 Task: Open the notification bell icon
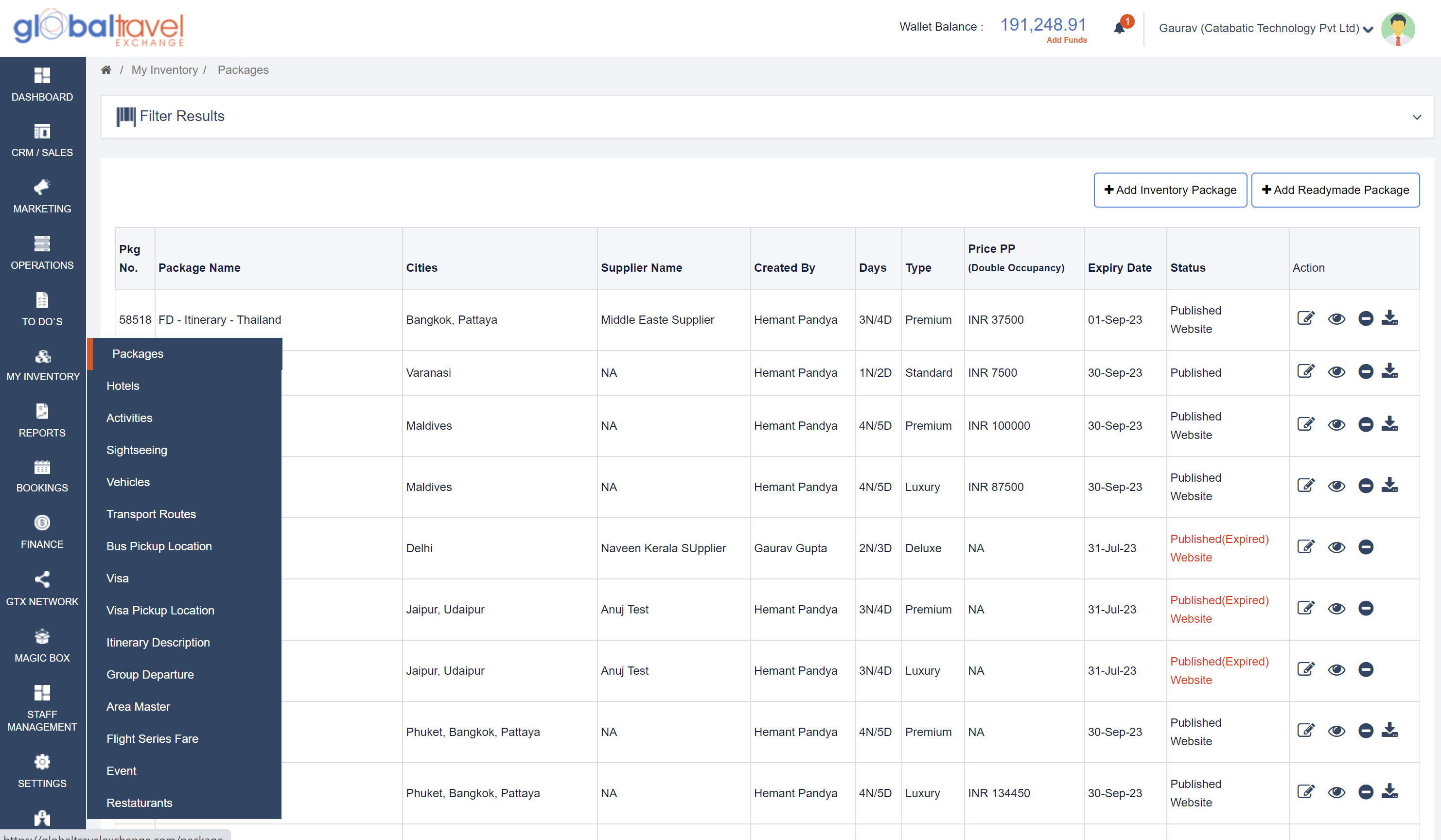1119,28
